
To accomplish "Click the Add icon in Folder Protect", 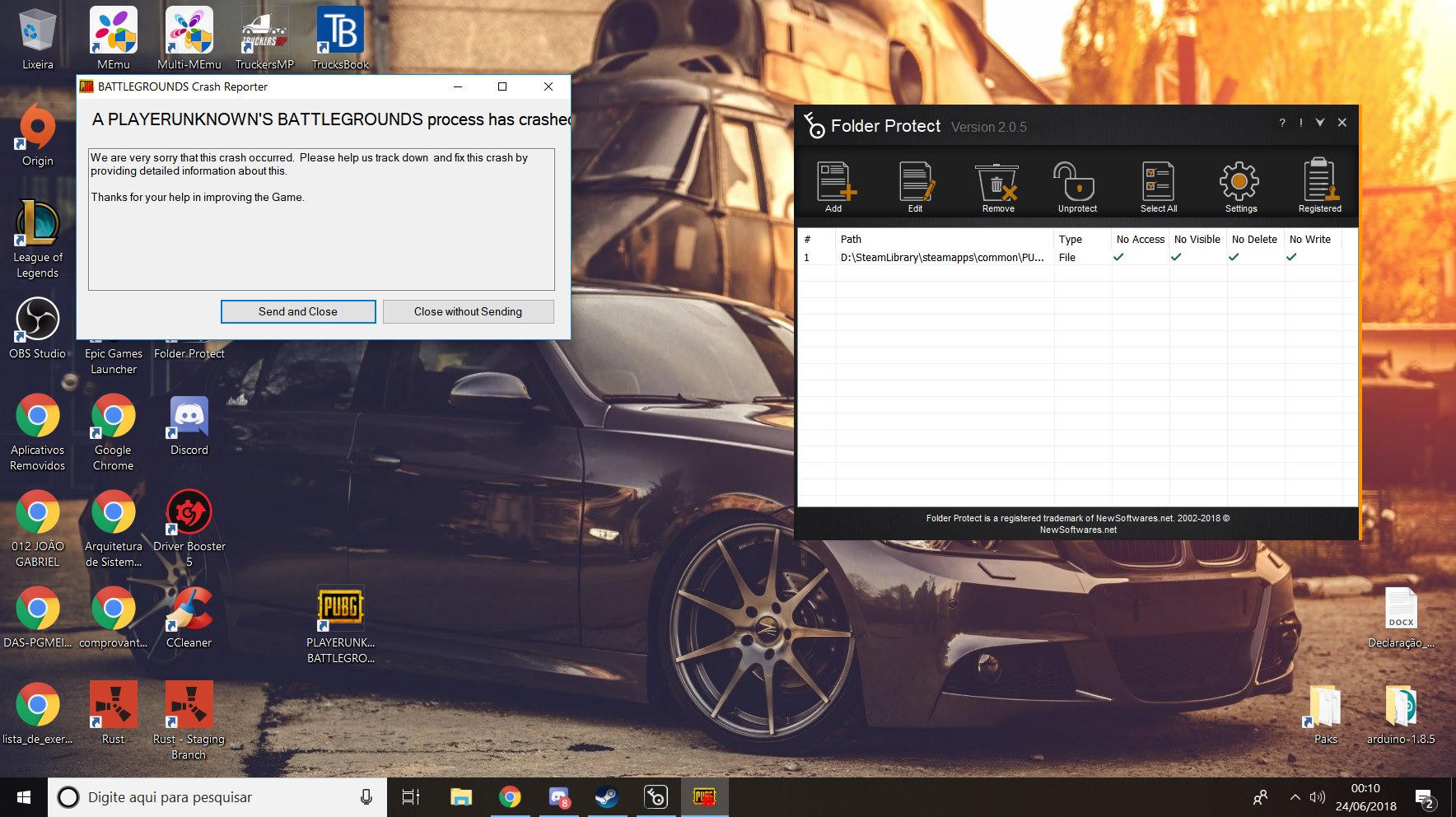I will pos(835,183).
